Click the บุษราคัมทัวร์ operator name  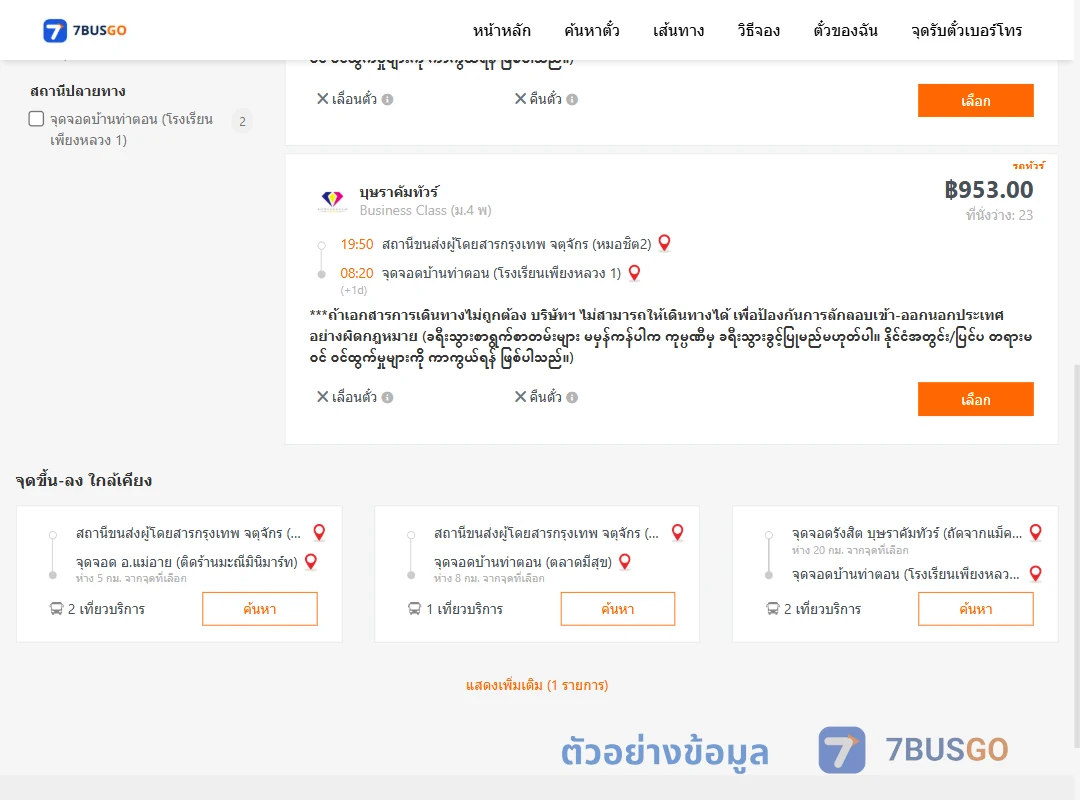[x=399, y=192]
